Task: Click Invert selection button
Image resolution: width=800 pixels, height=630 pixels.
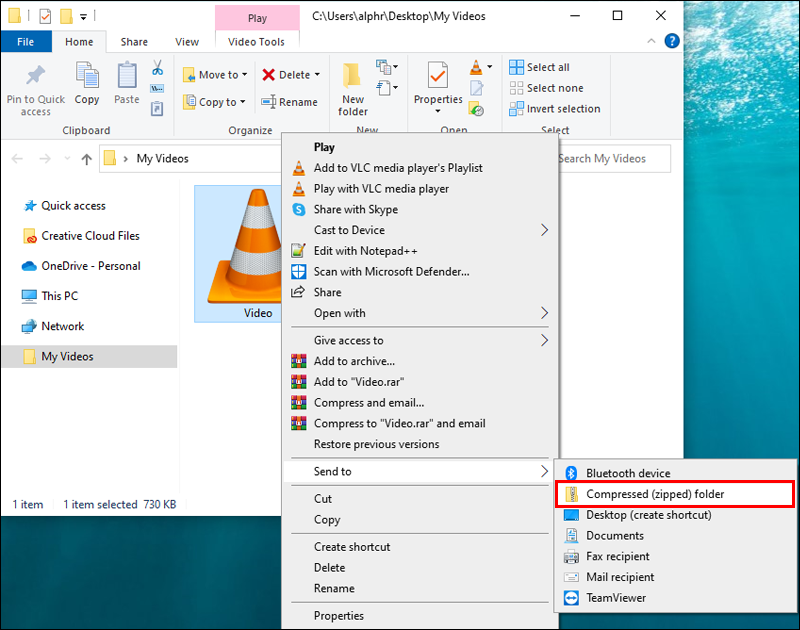Action: point(555,109)
